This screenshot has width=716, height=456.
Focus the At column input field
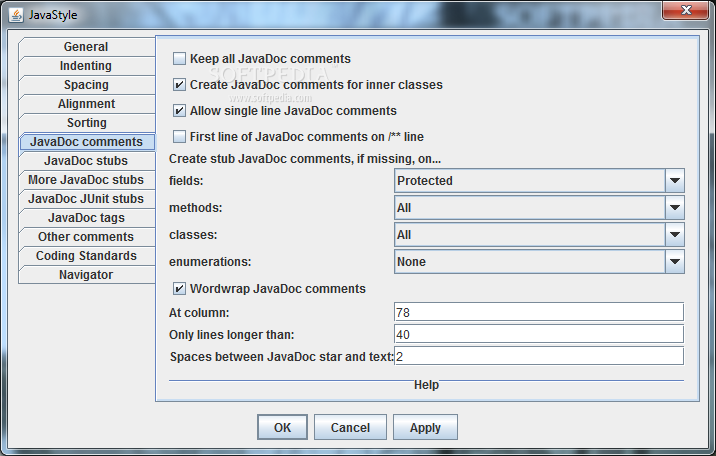(539, 312)
